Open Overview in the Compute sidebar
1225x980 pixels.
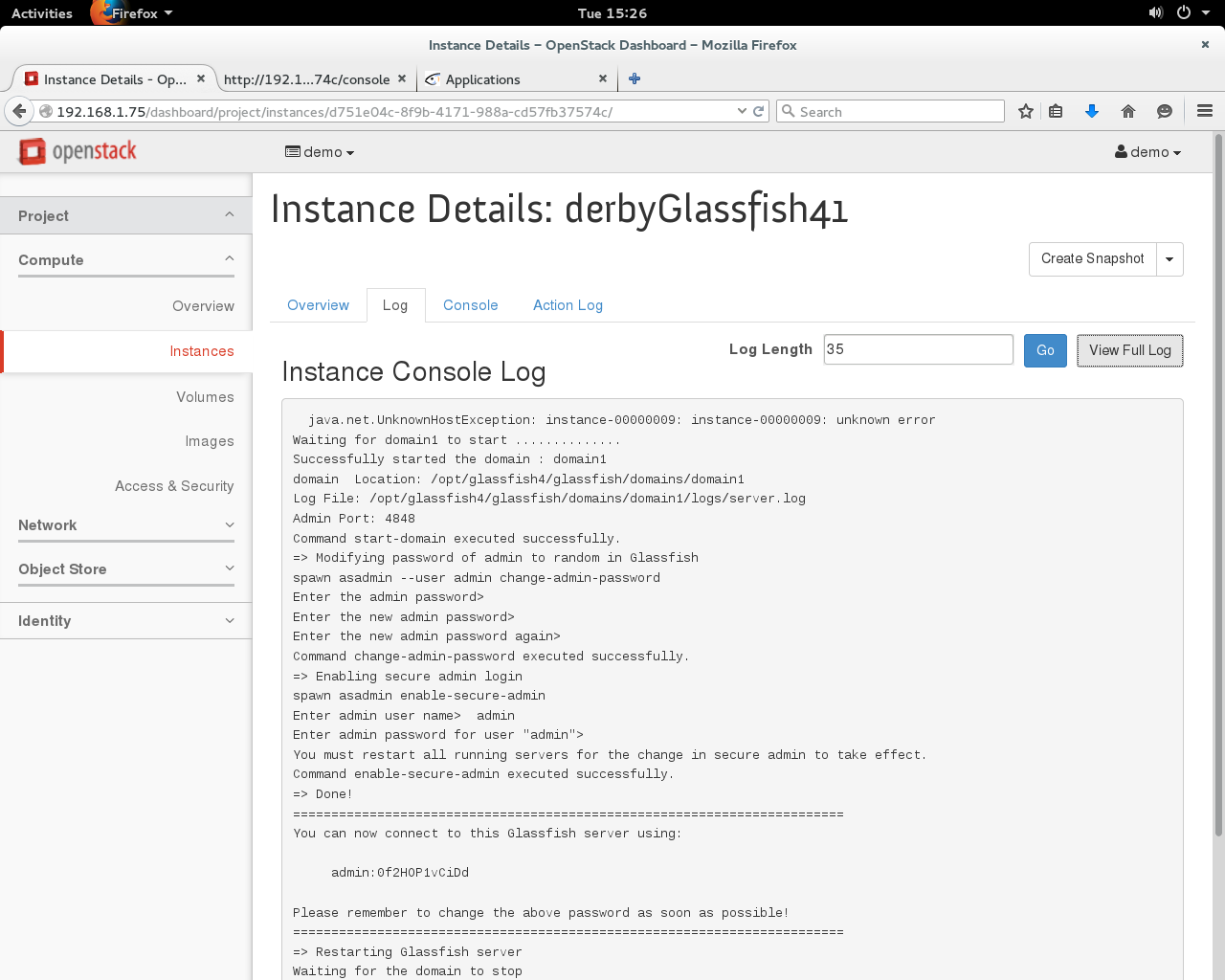203,306
